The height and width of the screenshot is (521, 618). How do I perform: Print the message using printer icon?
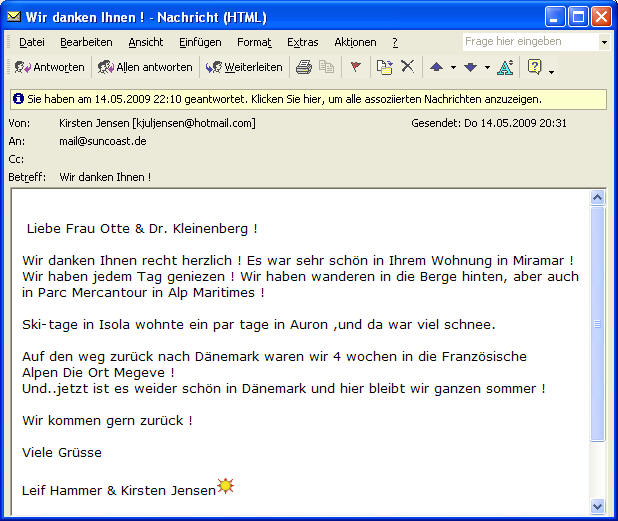(x=304, y=67)
